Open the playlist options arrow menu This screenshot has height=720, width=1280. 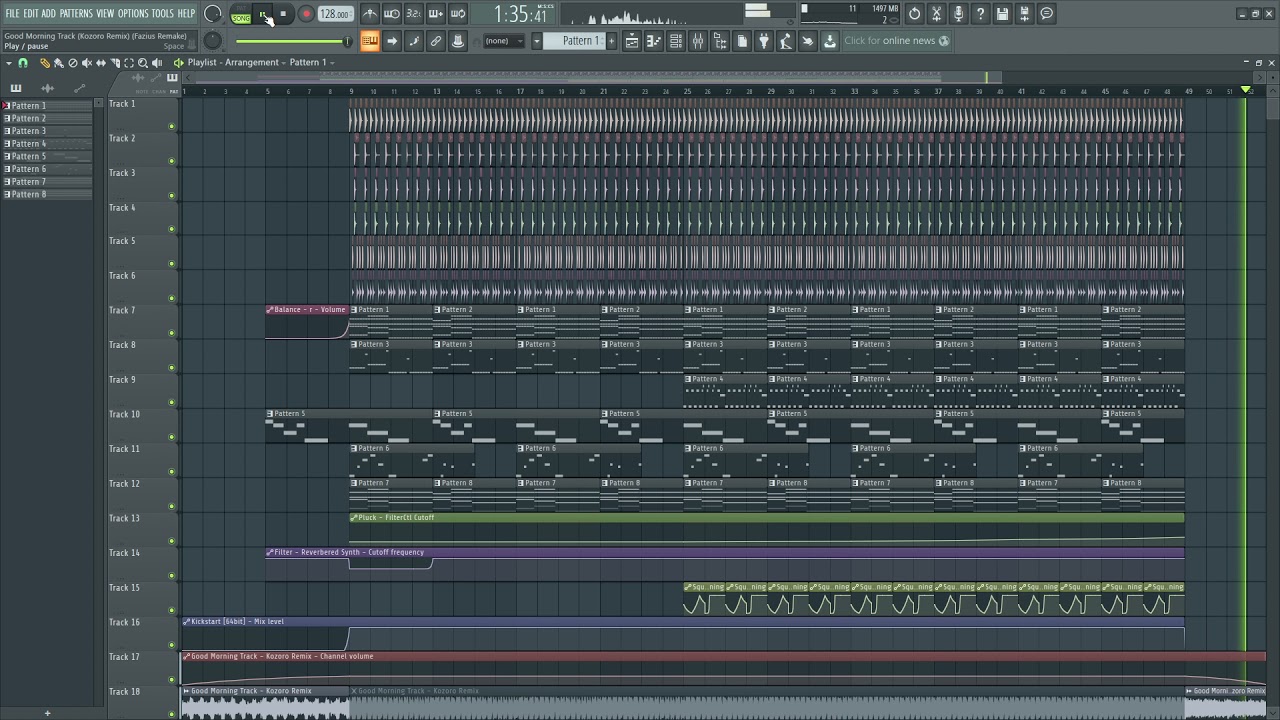click(x=8, y=63)
